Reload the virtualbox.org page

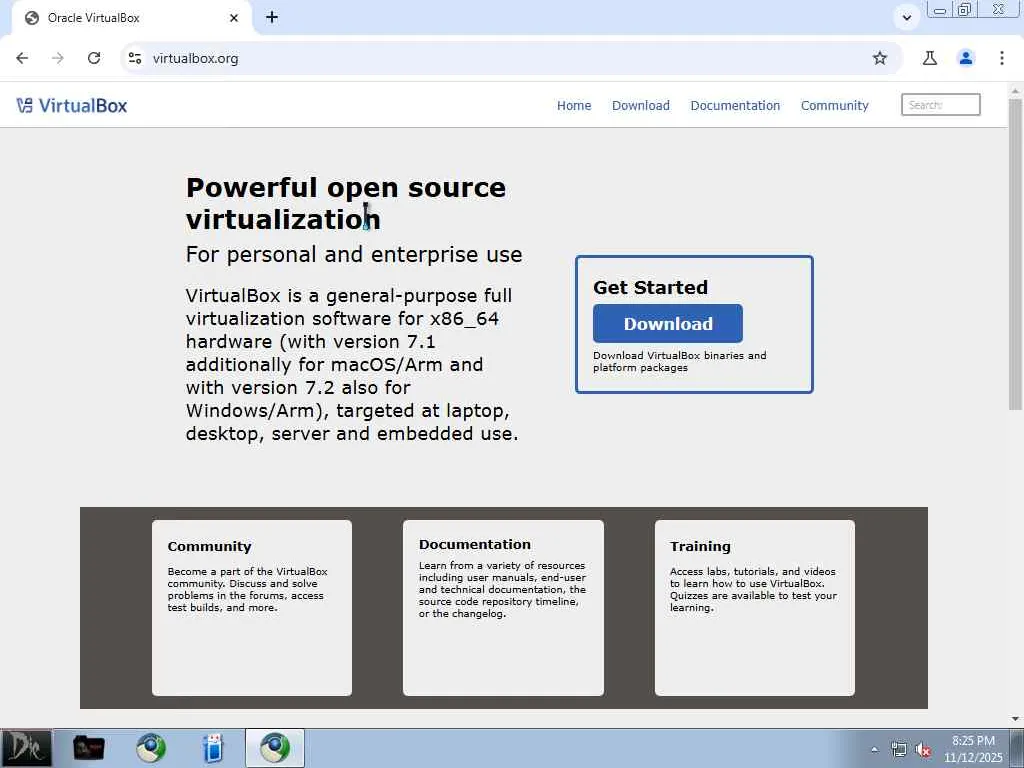pyautogui.click(x=94, y=58)
